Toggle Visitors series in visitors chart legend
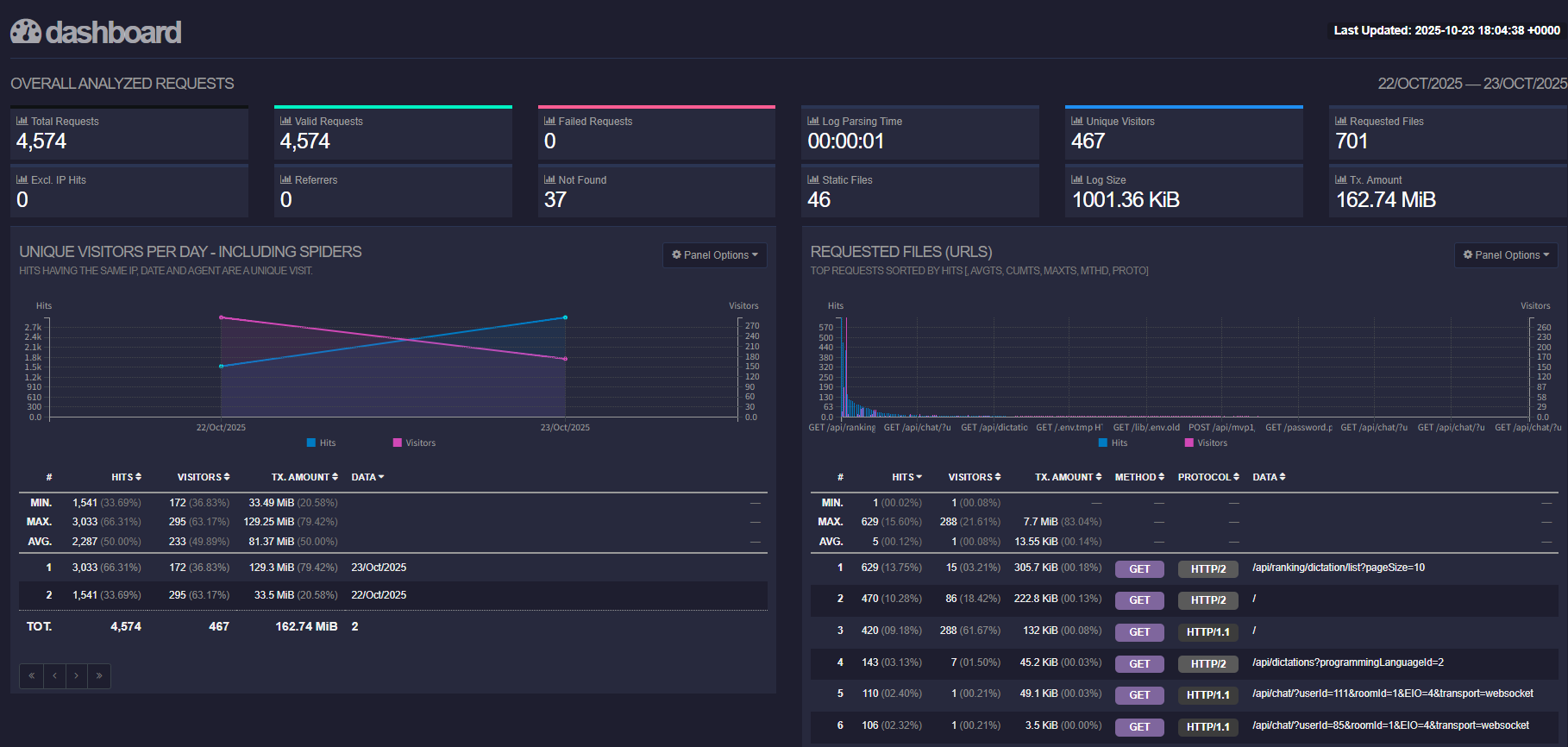This screenshot has height=747, width=1568. point(414,443)
